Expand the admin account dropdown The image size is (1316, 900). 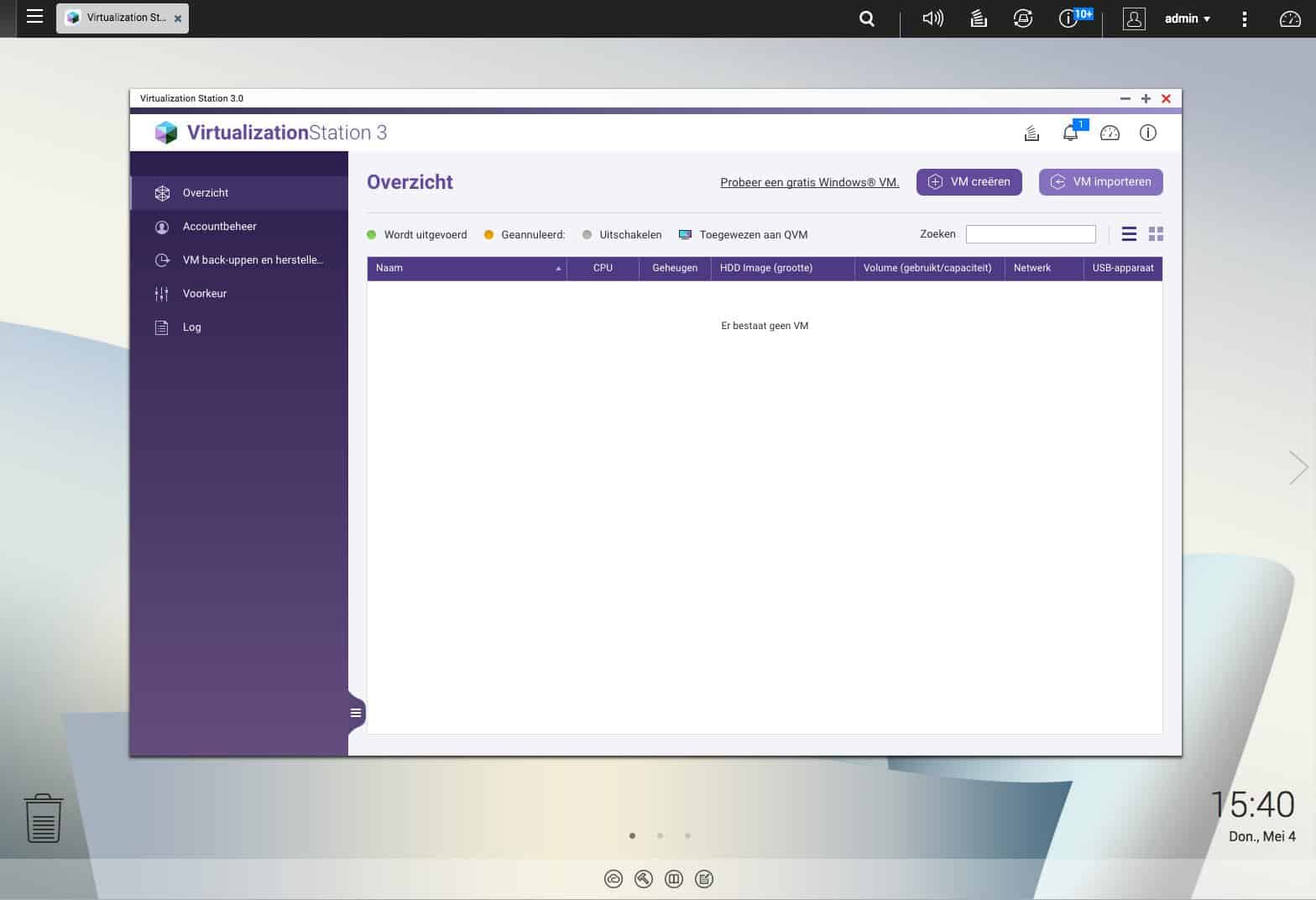click(x=1187, y=18)
